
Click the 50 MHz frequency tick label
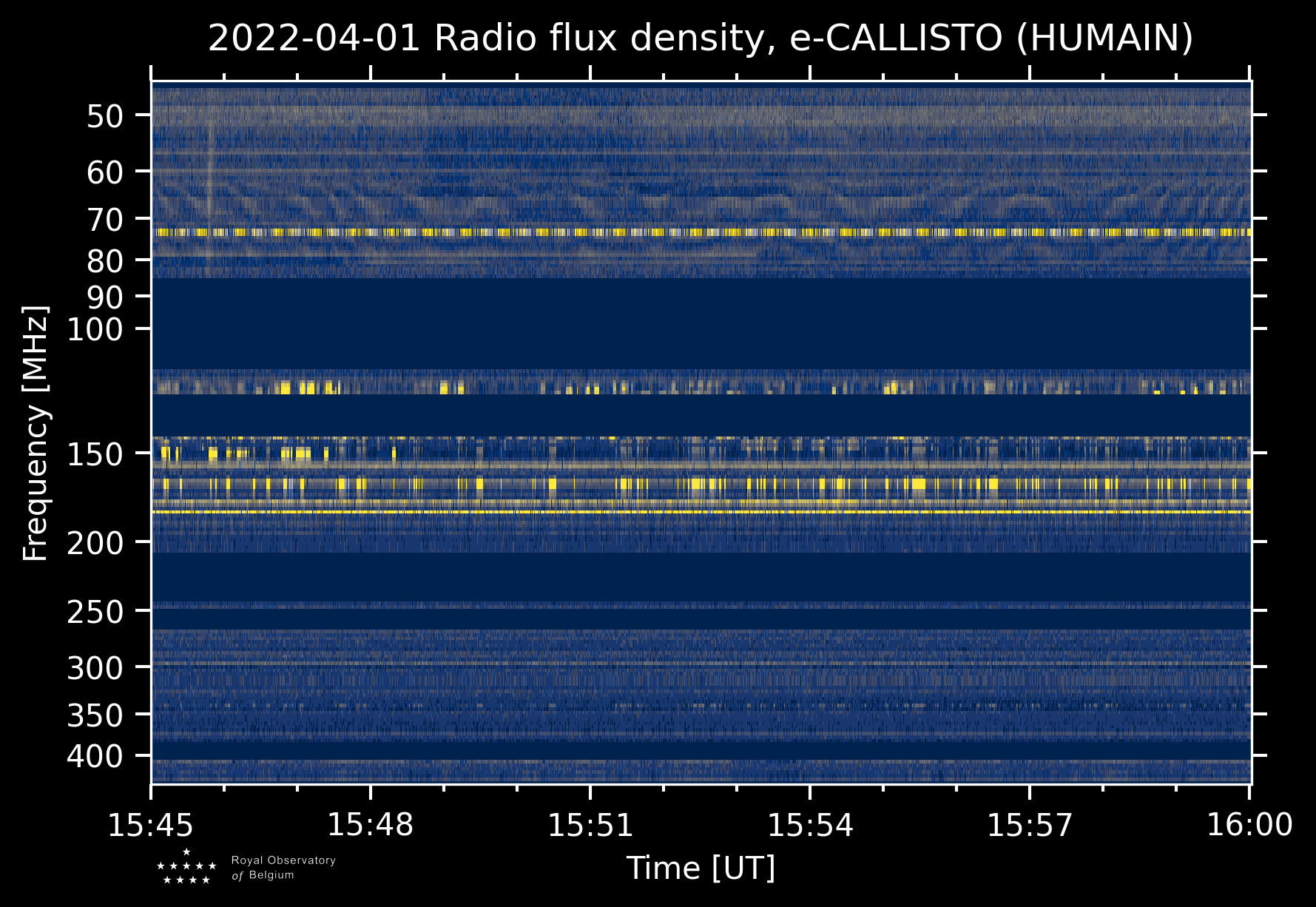[104, 116]
